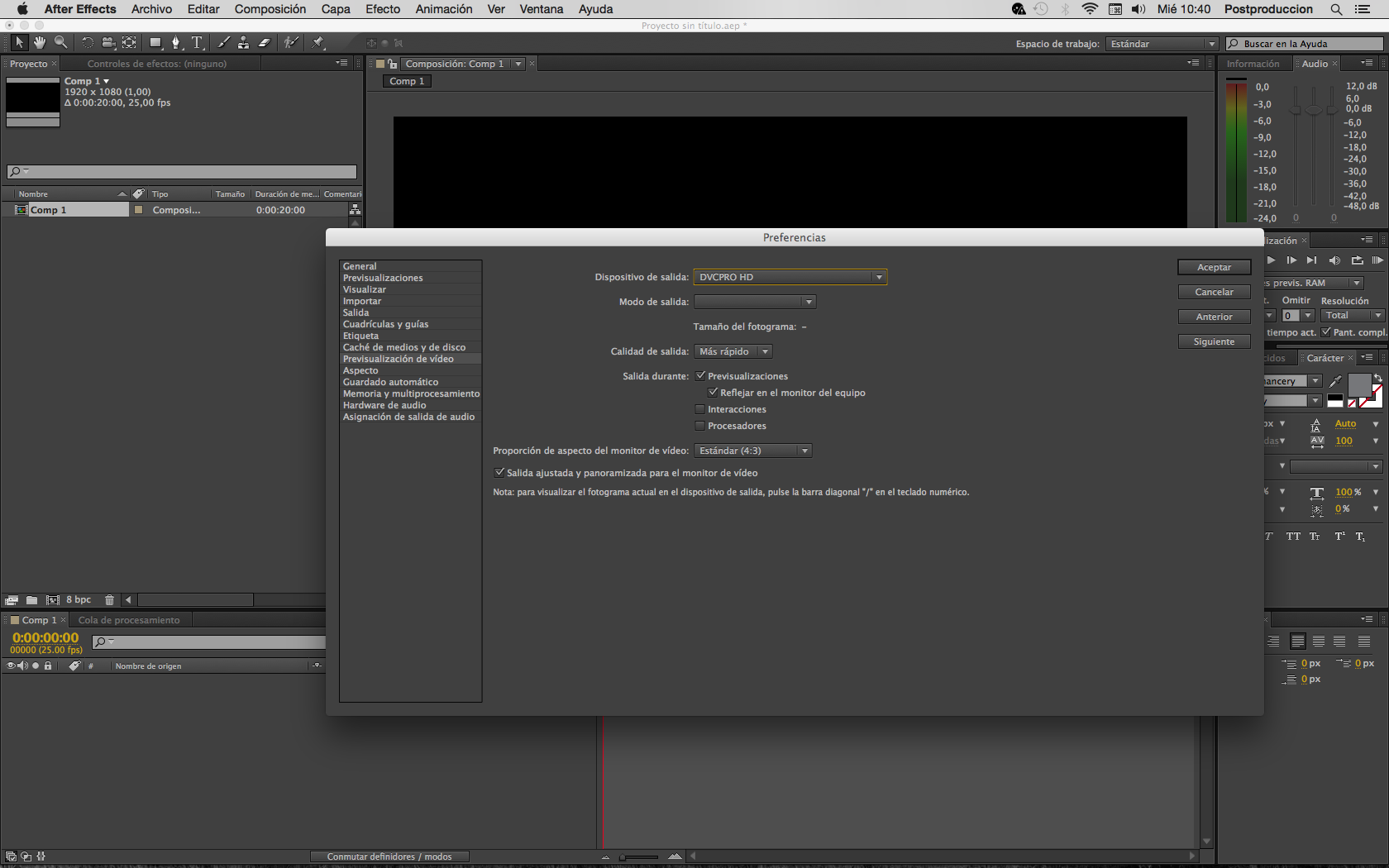Open the Composición menu

270,9
